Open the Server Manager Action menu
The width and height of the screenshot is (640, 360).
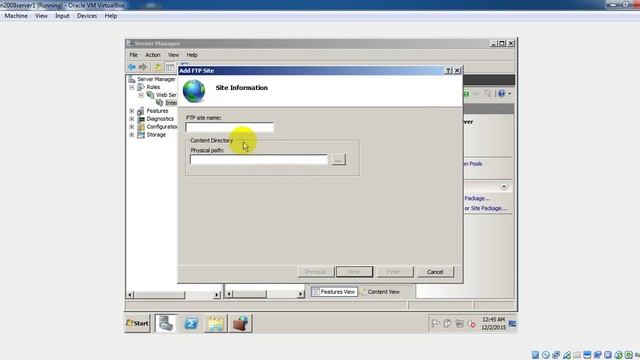153,55
